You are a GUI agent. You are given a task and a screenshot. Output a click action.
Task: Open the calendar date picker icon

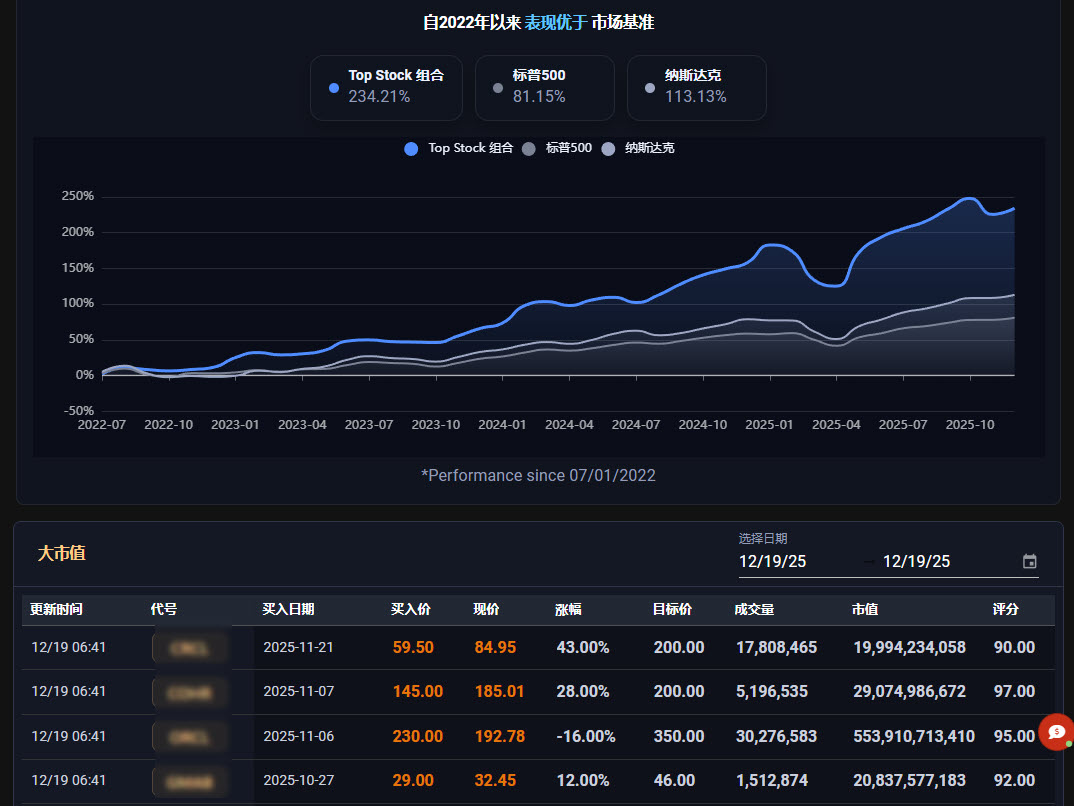pyautogui.click(x=1030, y=561)
